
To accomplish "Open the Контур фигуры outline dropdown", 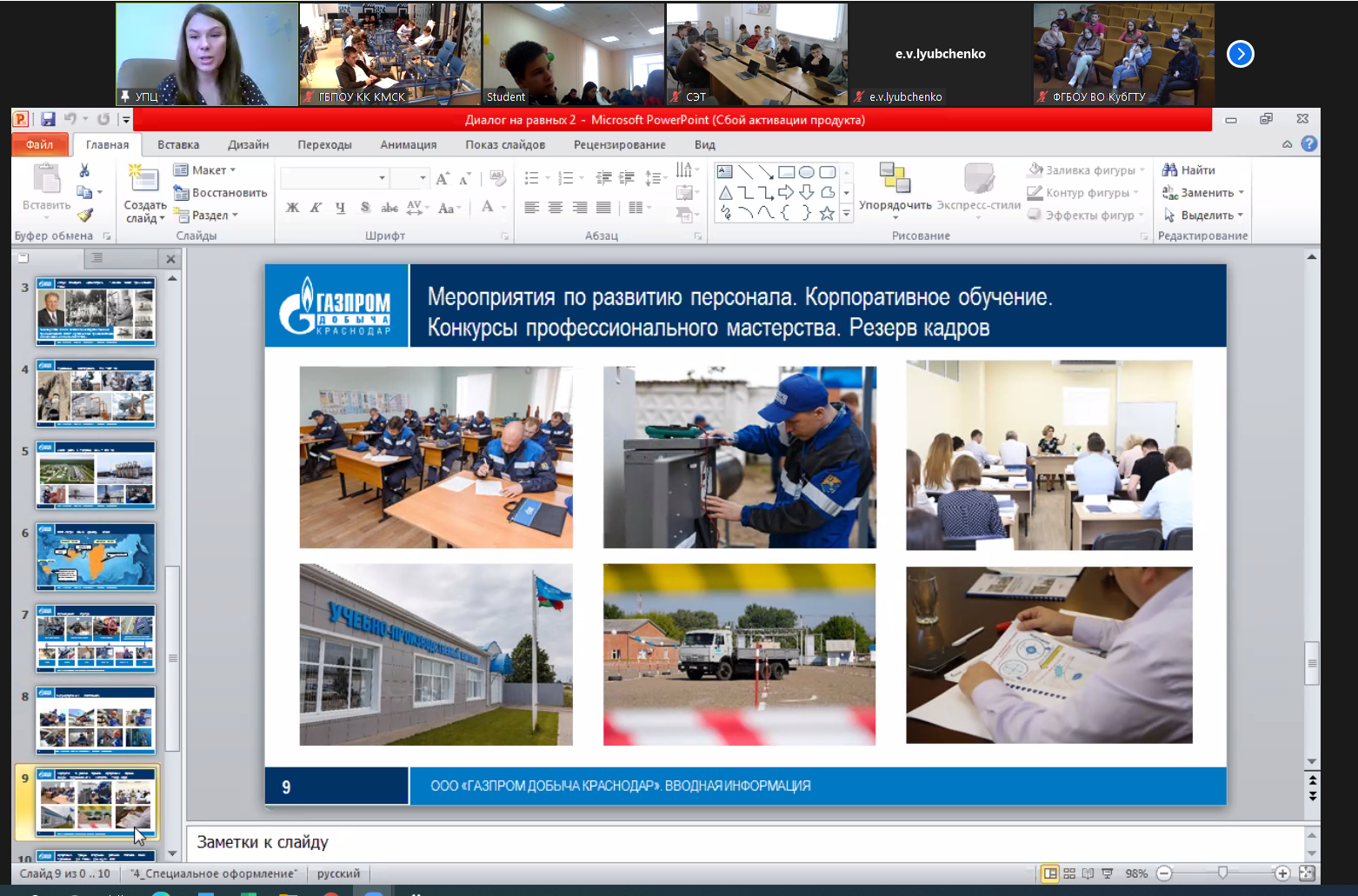I will (1082, 193).
